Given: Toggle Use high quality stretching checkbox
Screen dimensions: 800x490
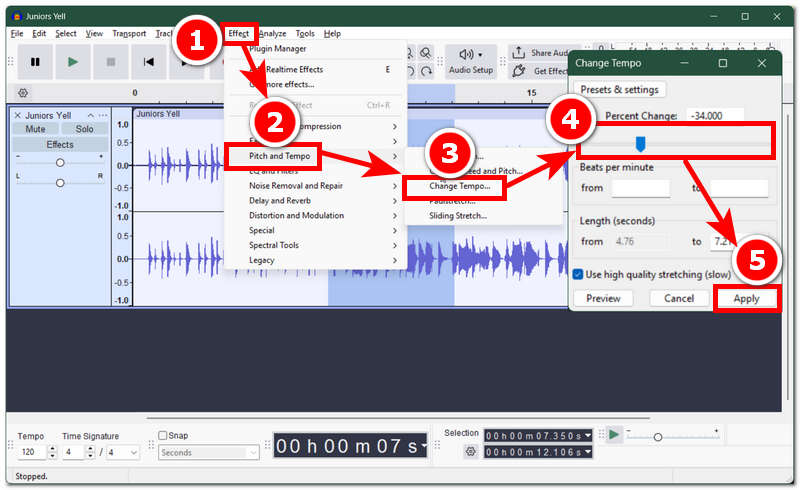Looking at the screenshot, I should pyautogui.click(x=578, y=275).
